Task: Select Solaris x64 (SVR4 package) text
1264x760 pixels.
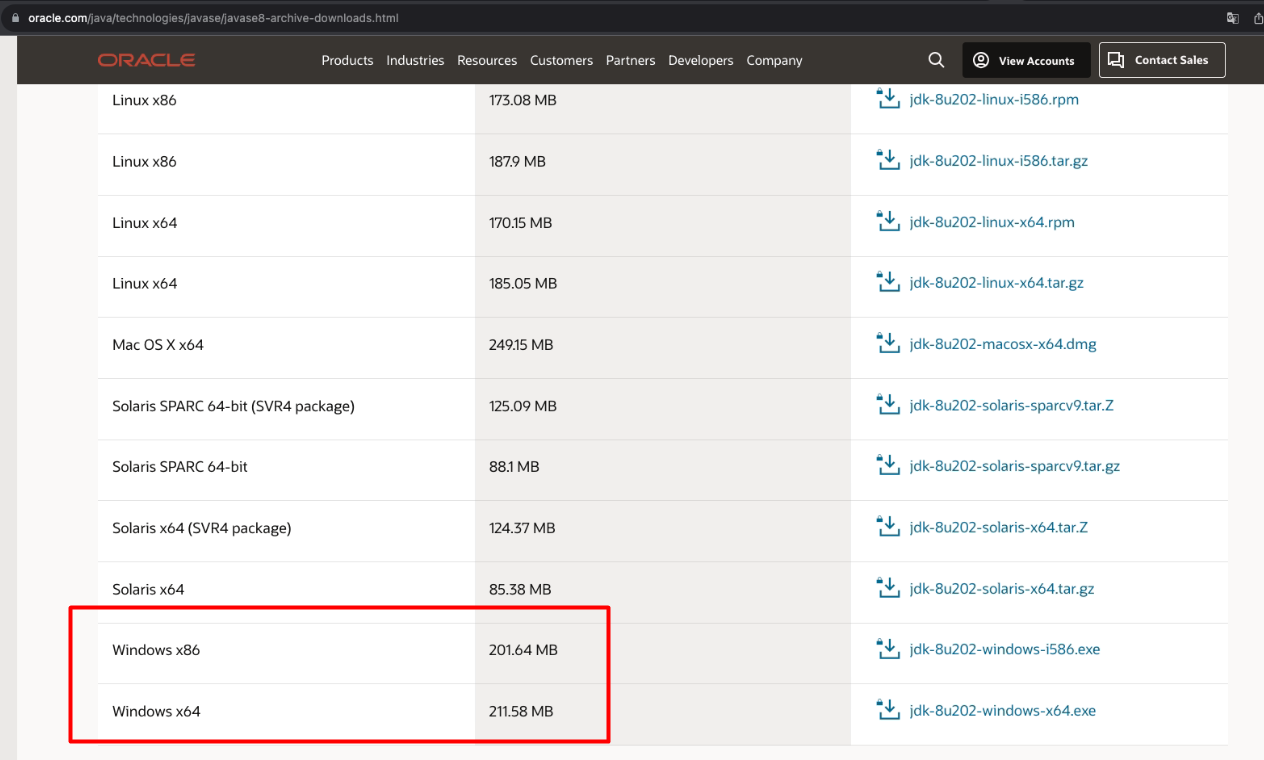Action: (201, 528)
